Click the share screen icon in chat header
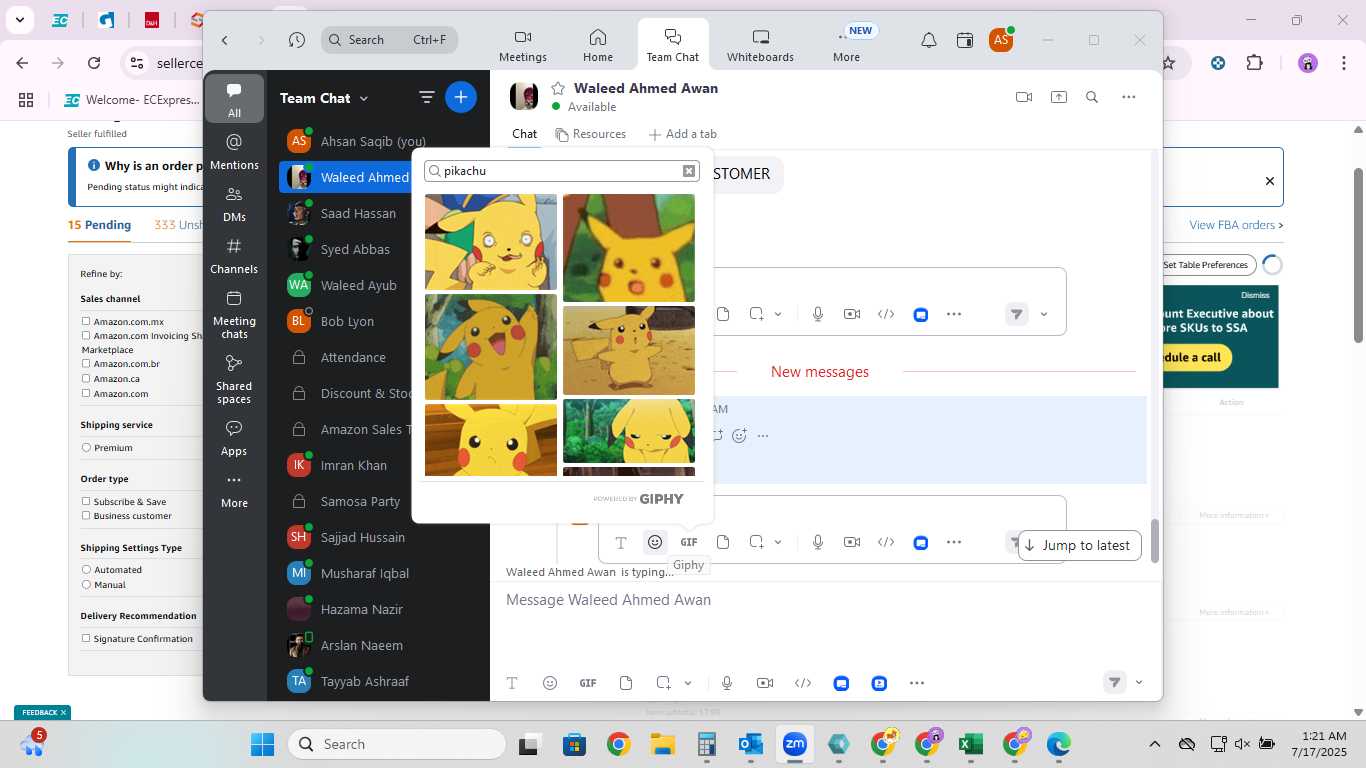This screenshot has width=1366, height=768. (1059, 97)
